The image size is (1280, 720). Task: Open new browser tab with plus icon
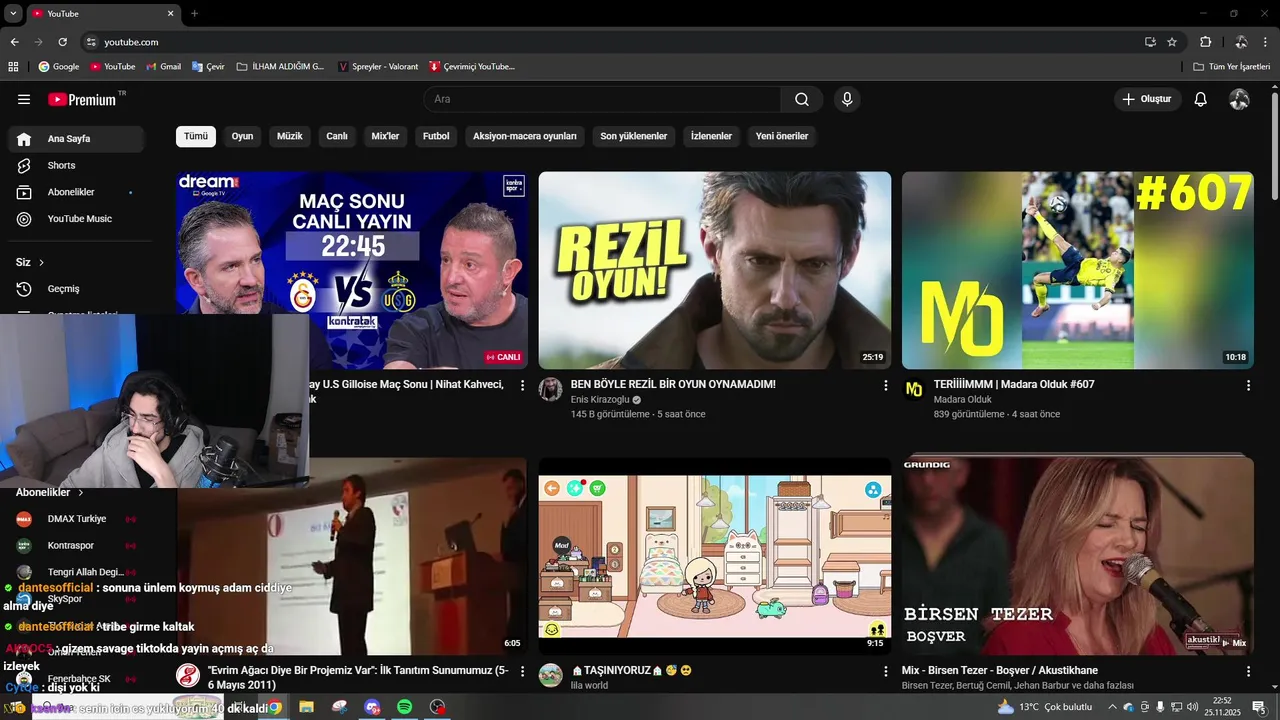pos(194,14)
